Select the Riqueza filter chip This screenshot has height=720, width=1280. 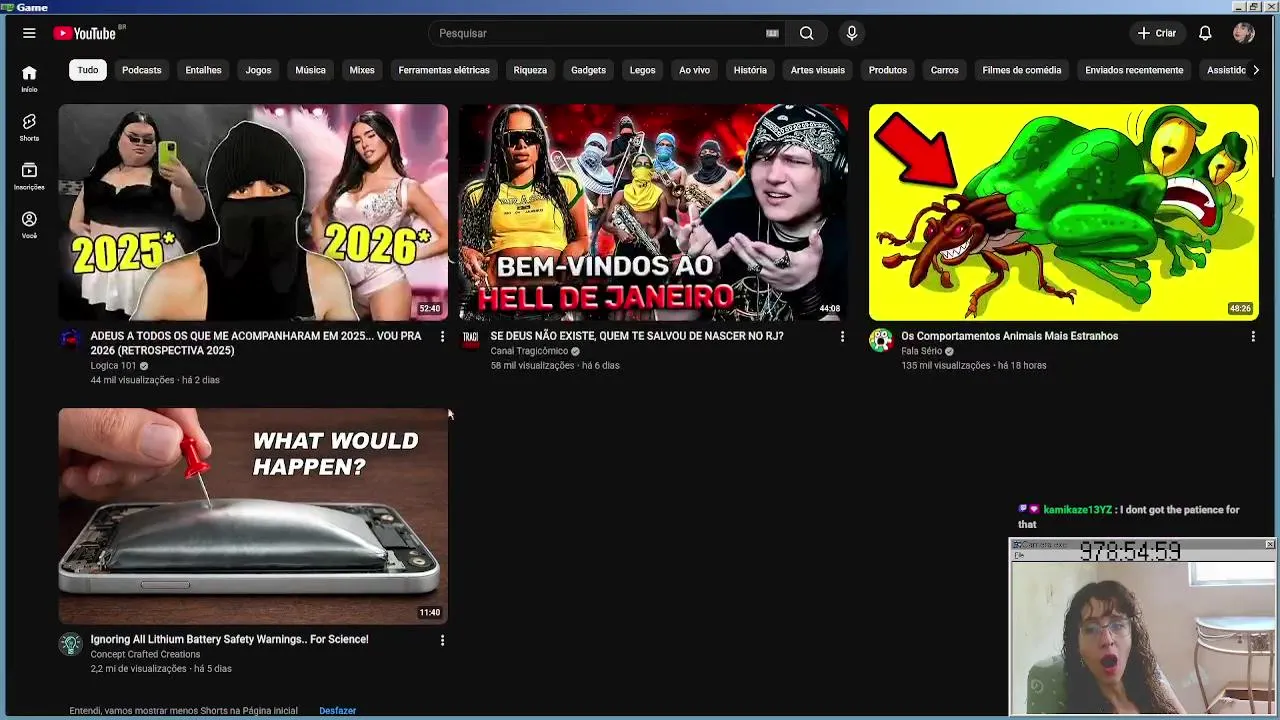coord(530,70)
